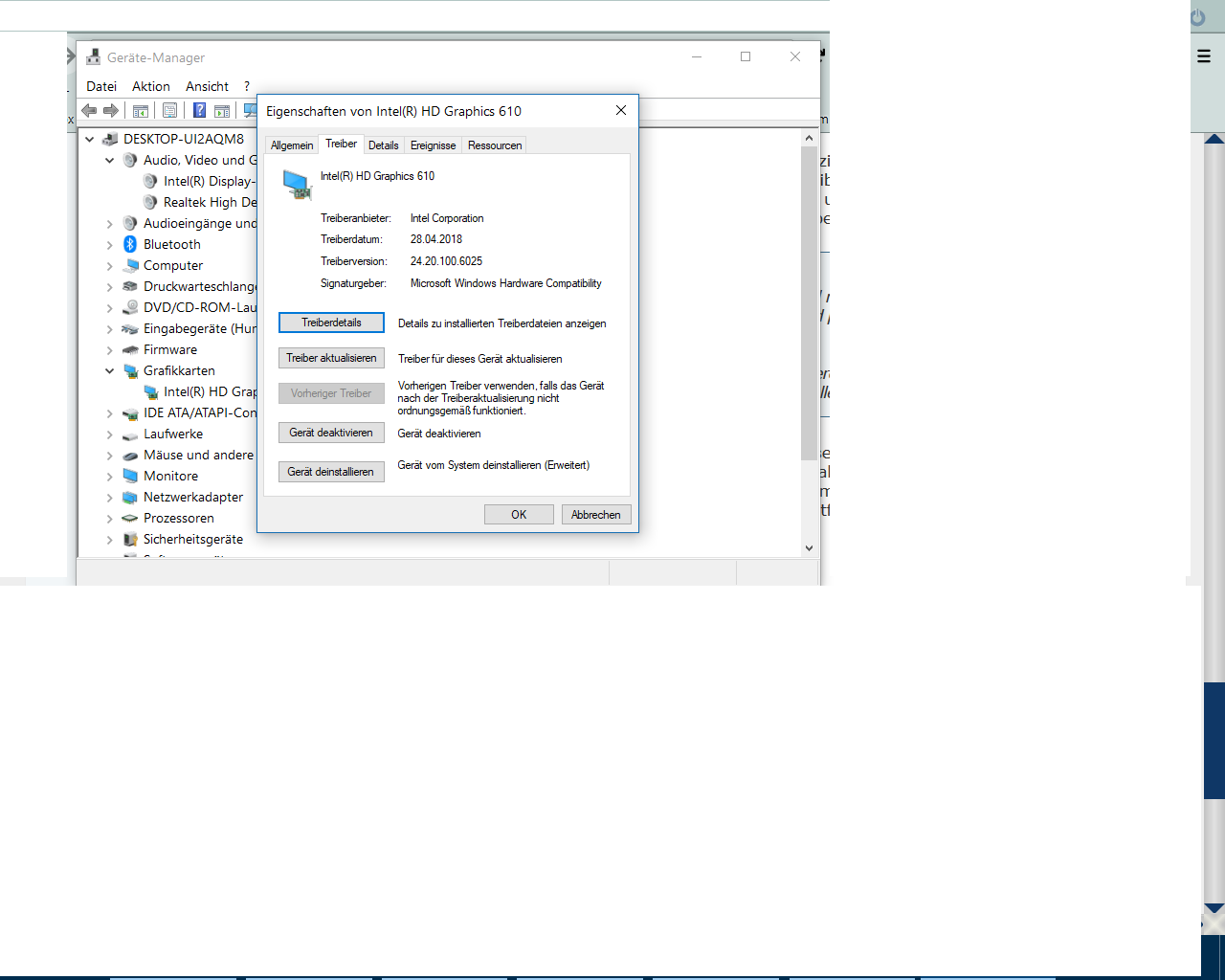Select the Bluetooth icon in device tree
The height and width of the screenshot is (980, 1225).
[x=130, y=244]
